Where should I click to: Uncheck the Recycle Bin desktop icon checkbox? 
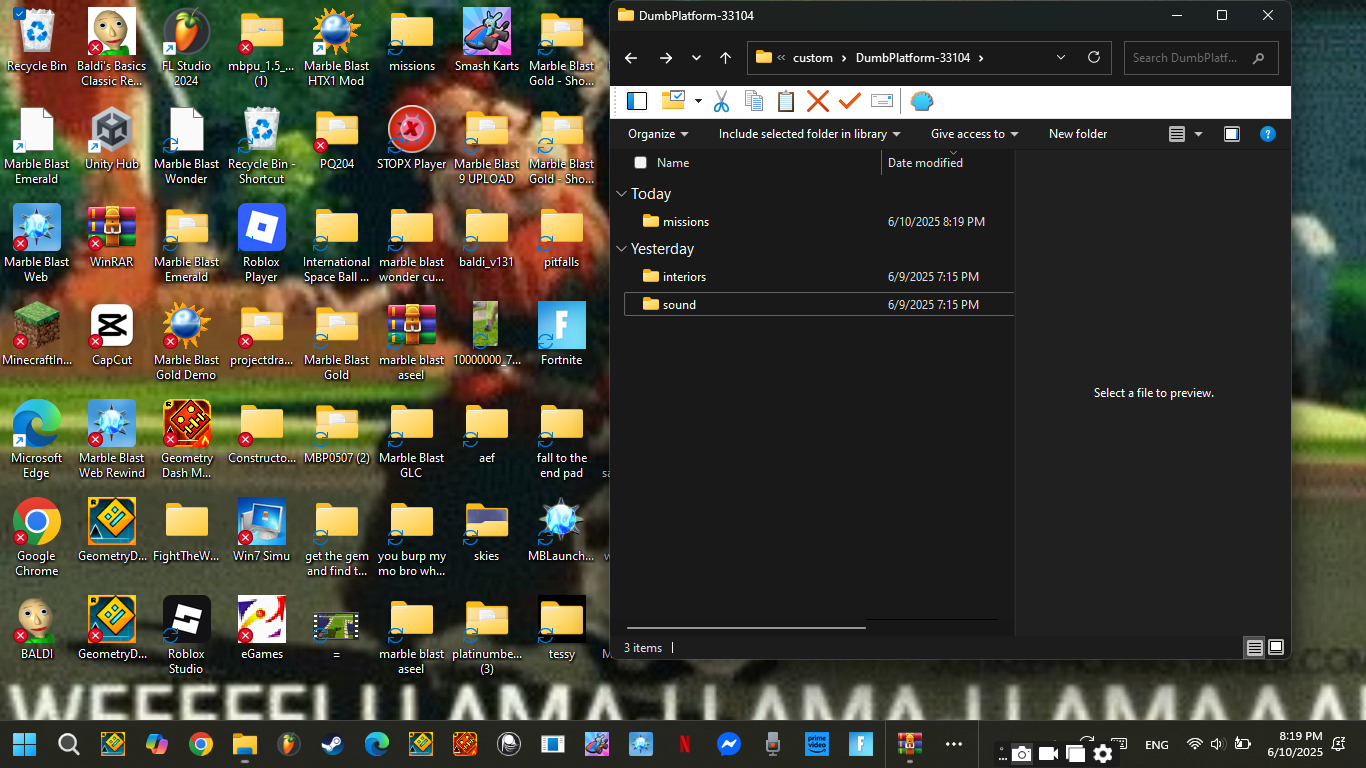(21, 15)
